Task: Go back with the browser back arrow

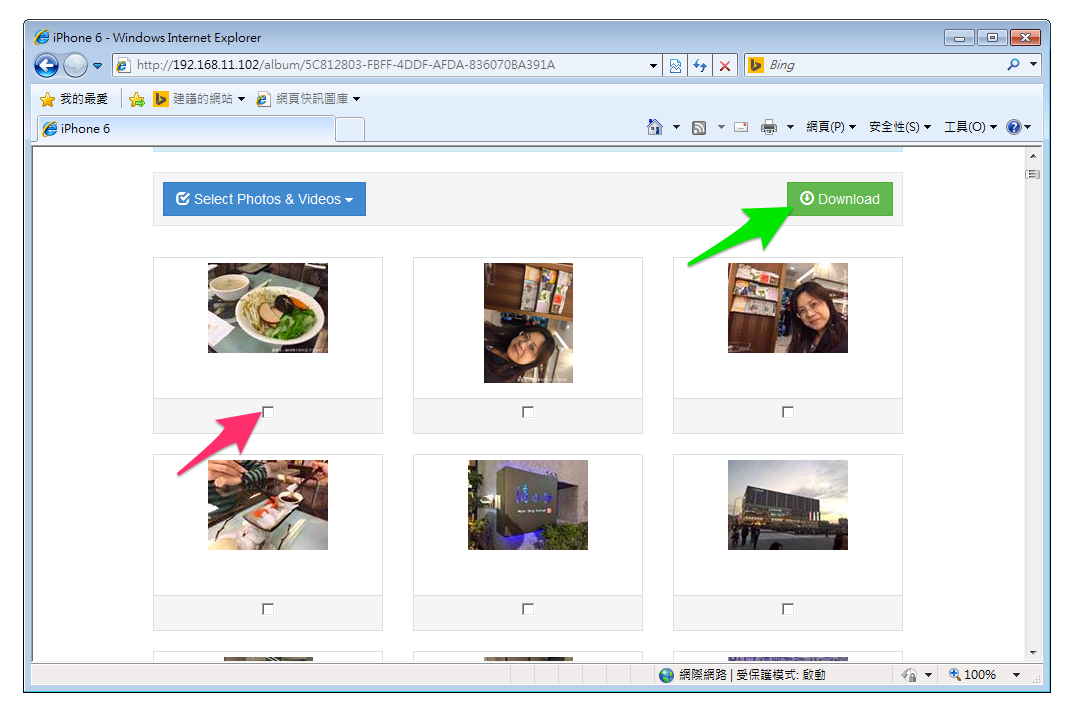Action: [x=46, y=66]
